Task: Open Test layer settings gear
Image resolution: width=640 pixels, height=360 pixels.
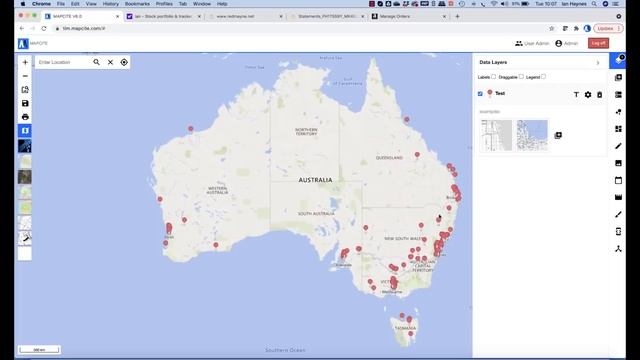Action: [x=588, y=95]
